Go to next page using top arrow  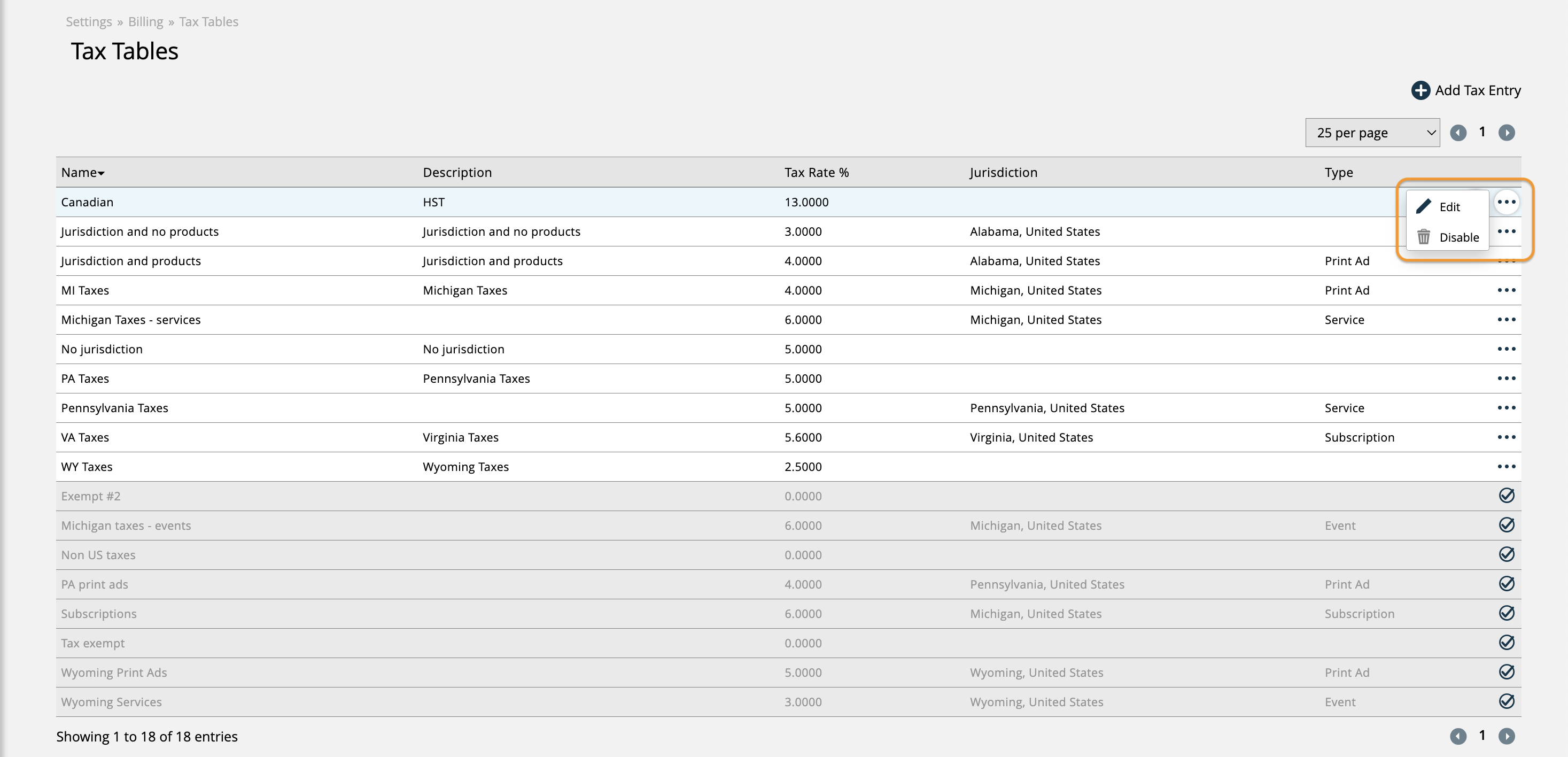pyautogui.click(x=1506, y=133)
